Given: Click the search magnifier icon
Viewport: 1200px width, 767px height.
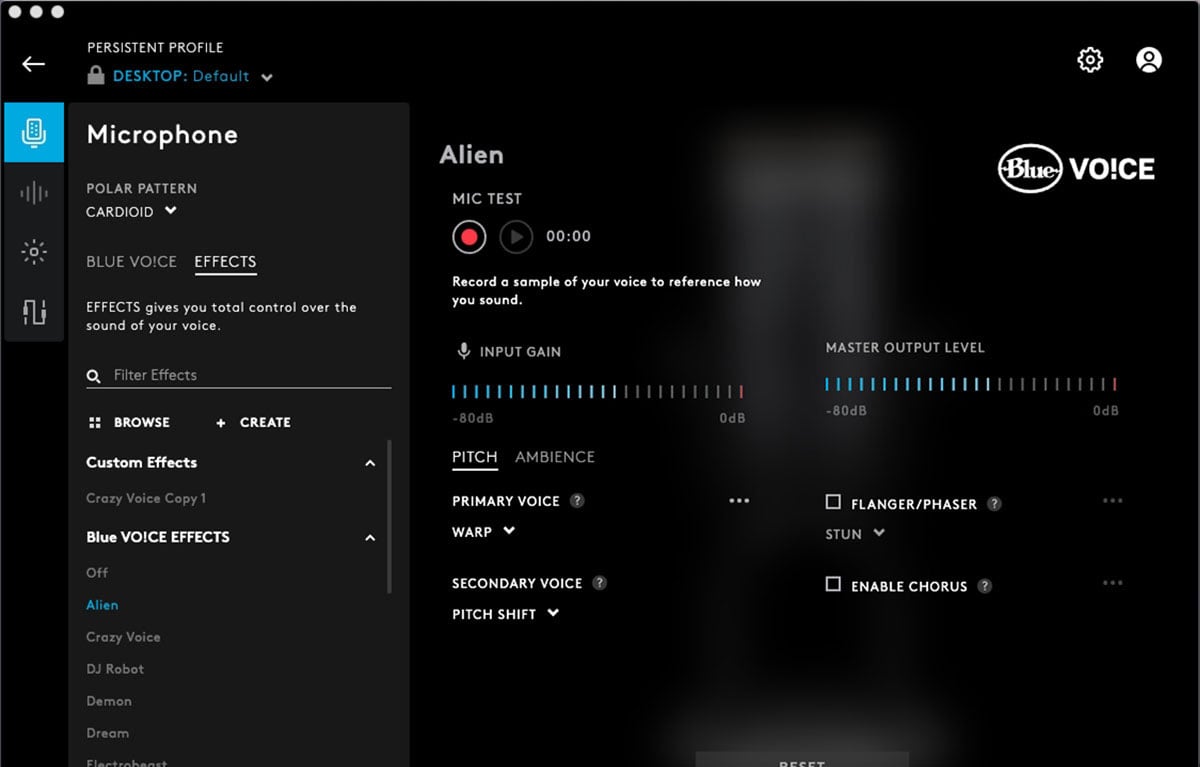Looking at the screenshot, I should pyautogui.click(x=94, y=376).
